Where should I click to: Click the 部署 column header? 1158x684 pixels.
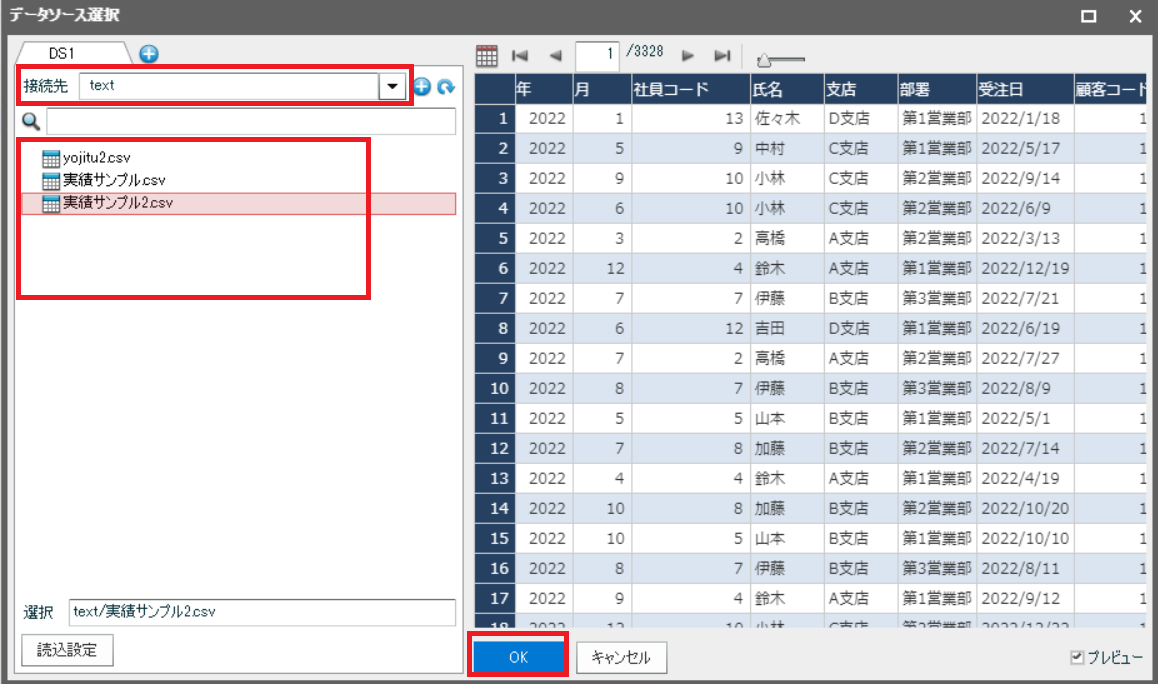pyautogui.click(x=937, y=89)
